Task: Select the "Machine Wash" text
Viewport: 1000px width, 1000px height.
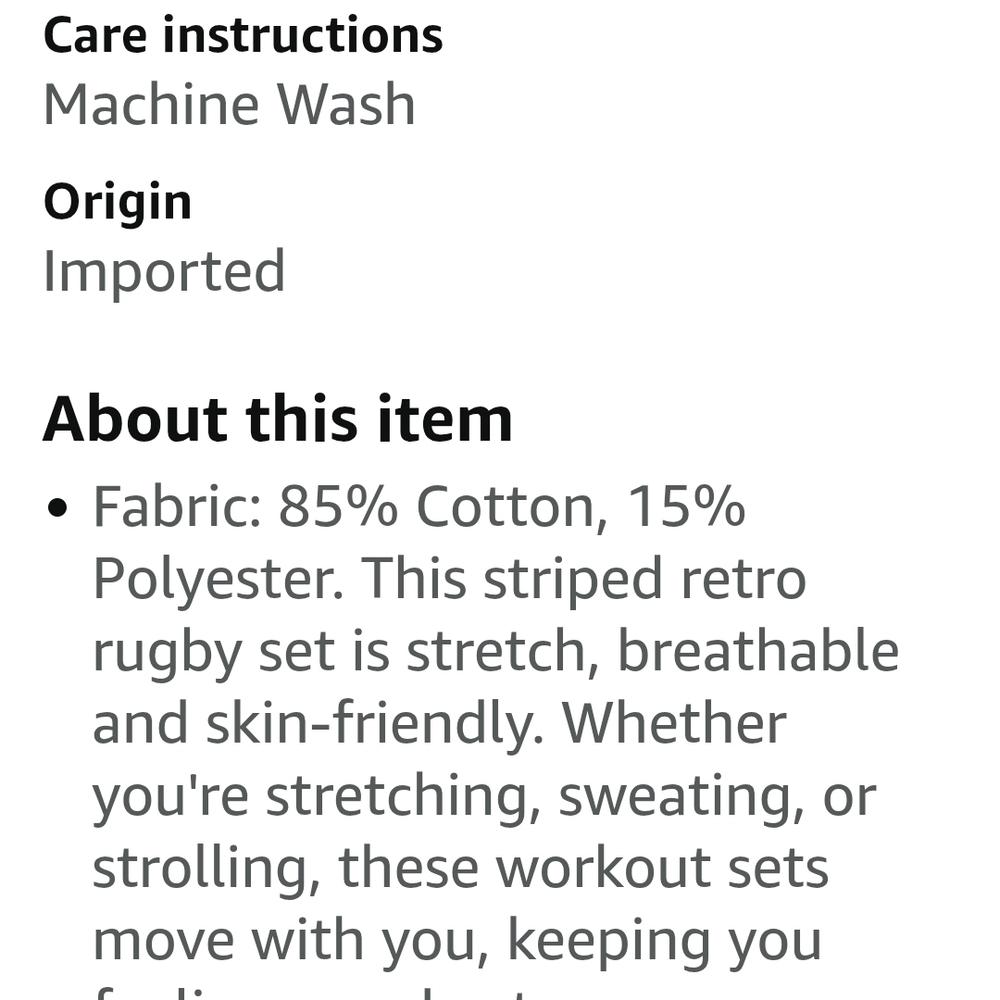Action: (229, 104)
